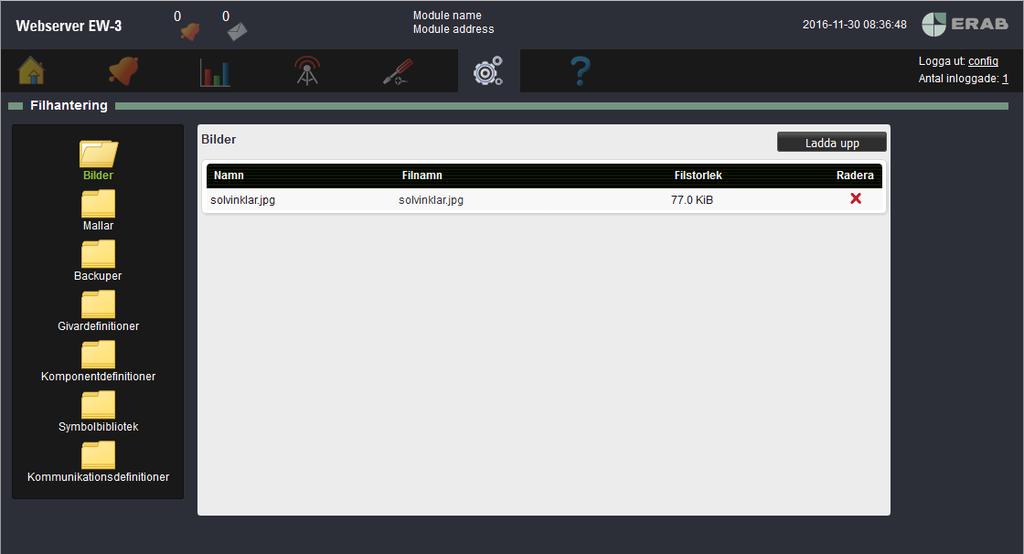Select solvinklar.jpg in the Namn column

(x=243, y=200)
